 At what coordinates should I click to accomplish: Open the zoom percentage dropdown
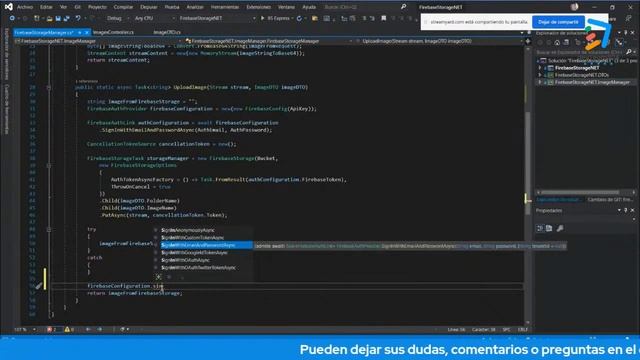(25, 329)
